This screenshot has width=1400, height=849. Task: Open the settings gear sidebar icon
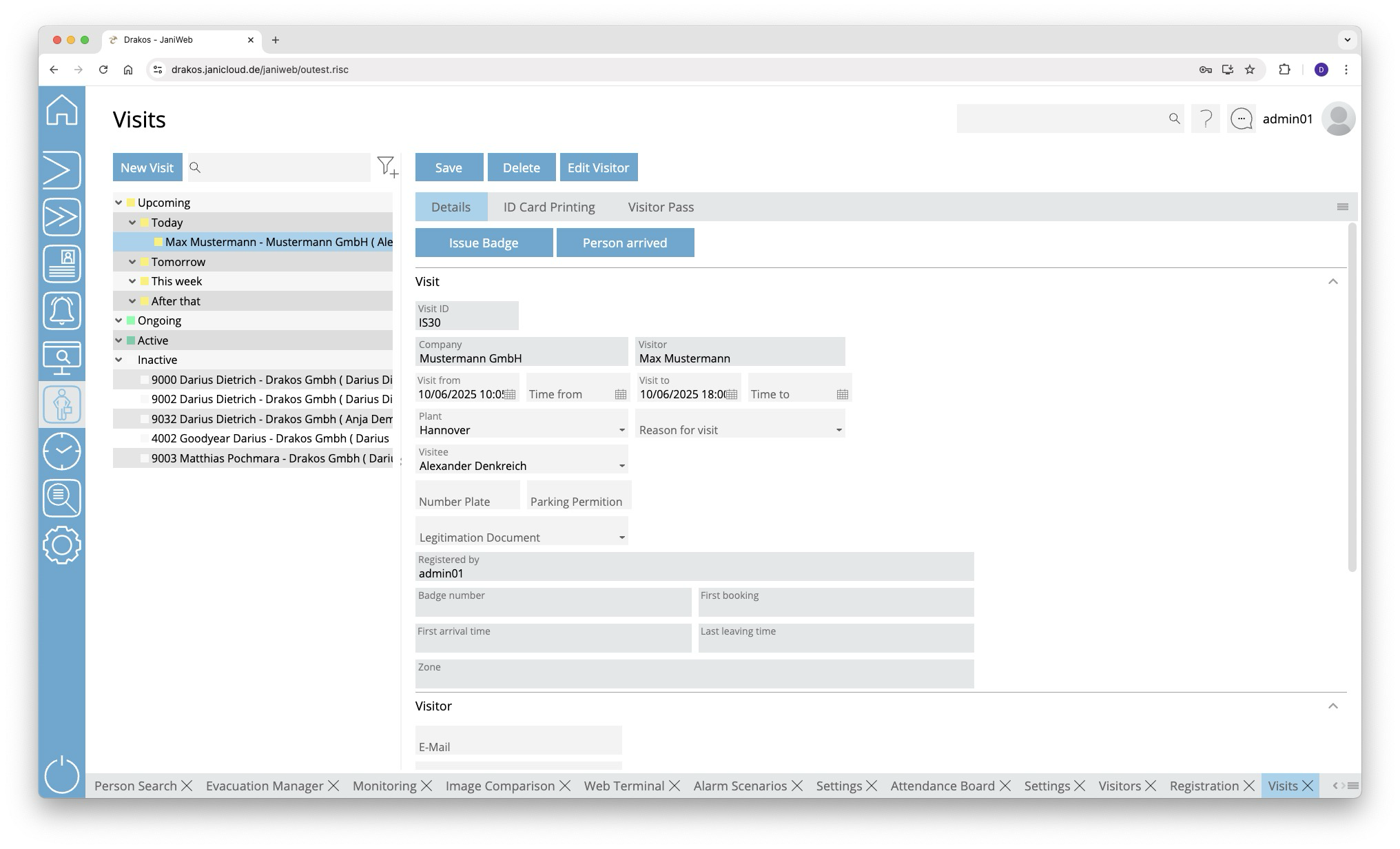(62, 545)
